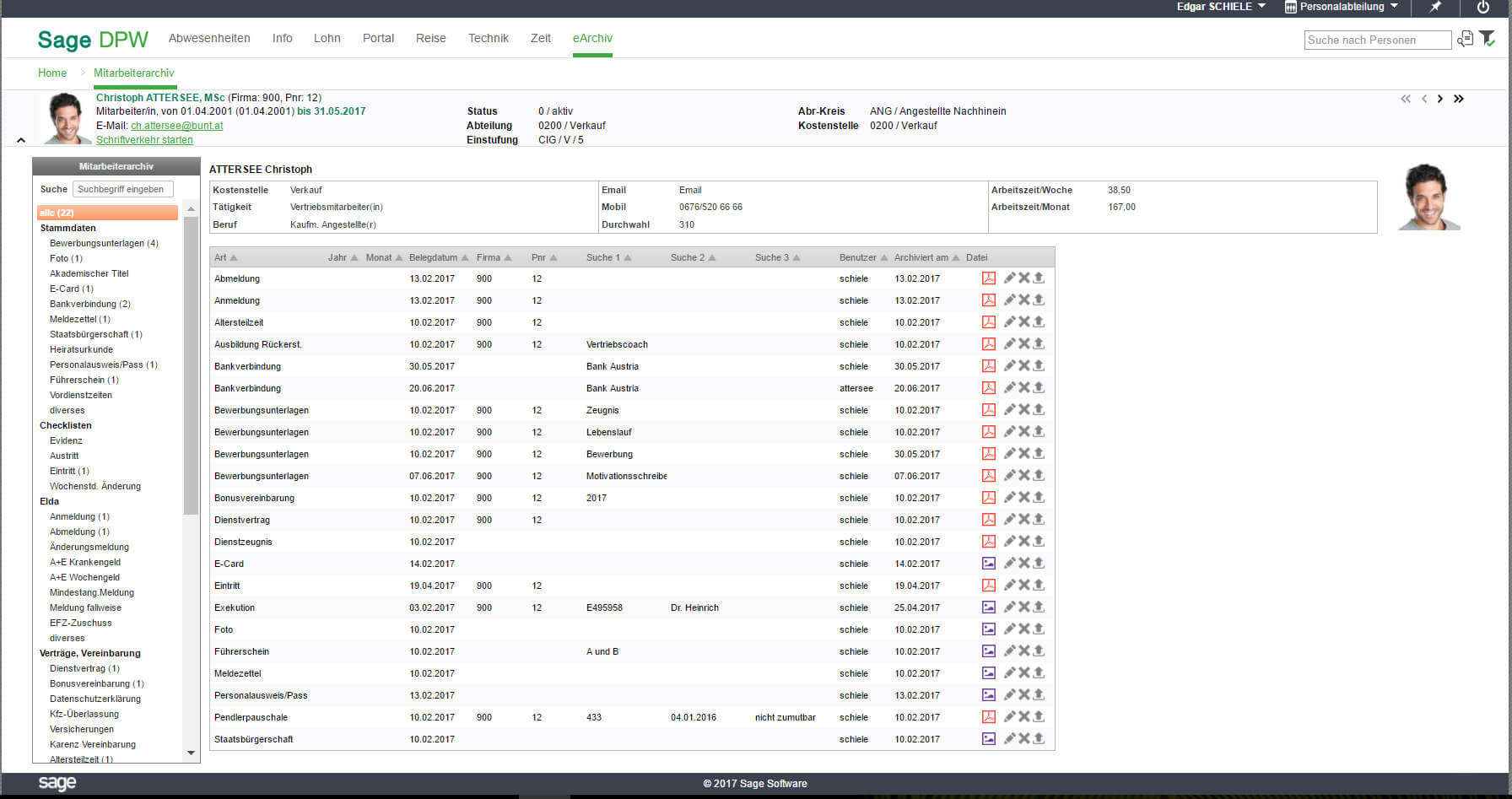Upload a file for Ausbildung Rückerst. row
1512x799 pixels.
coord(1039,343)
